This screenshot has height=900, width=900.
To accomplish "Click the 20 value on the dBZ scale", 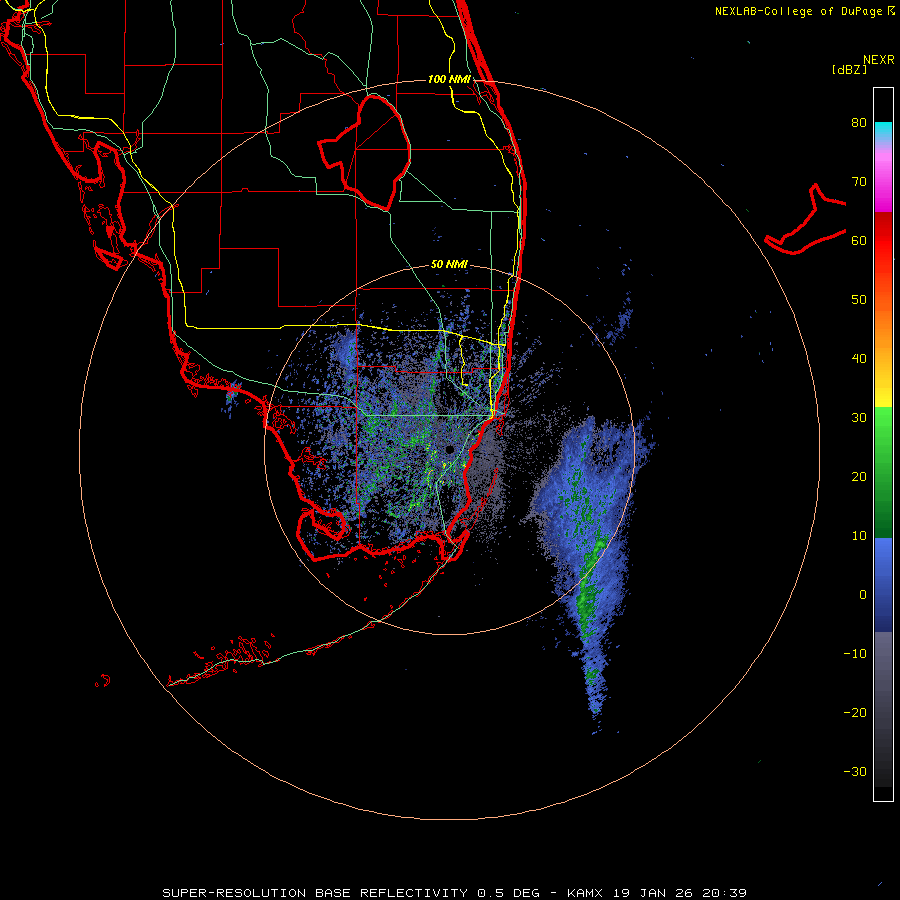I will 859,477.
